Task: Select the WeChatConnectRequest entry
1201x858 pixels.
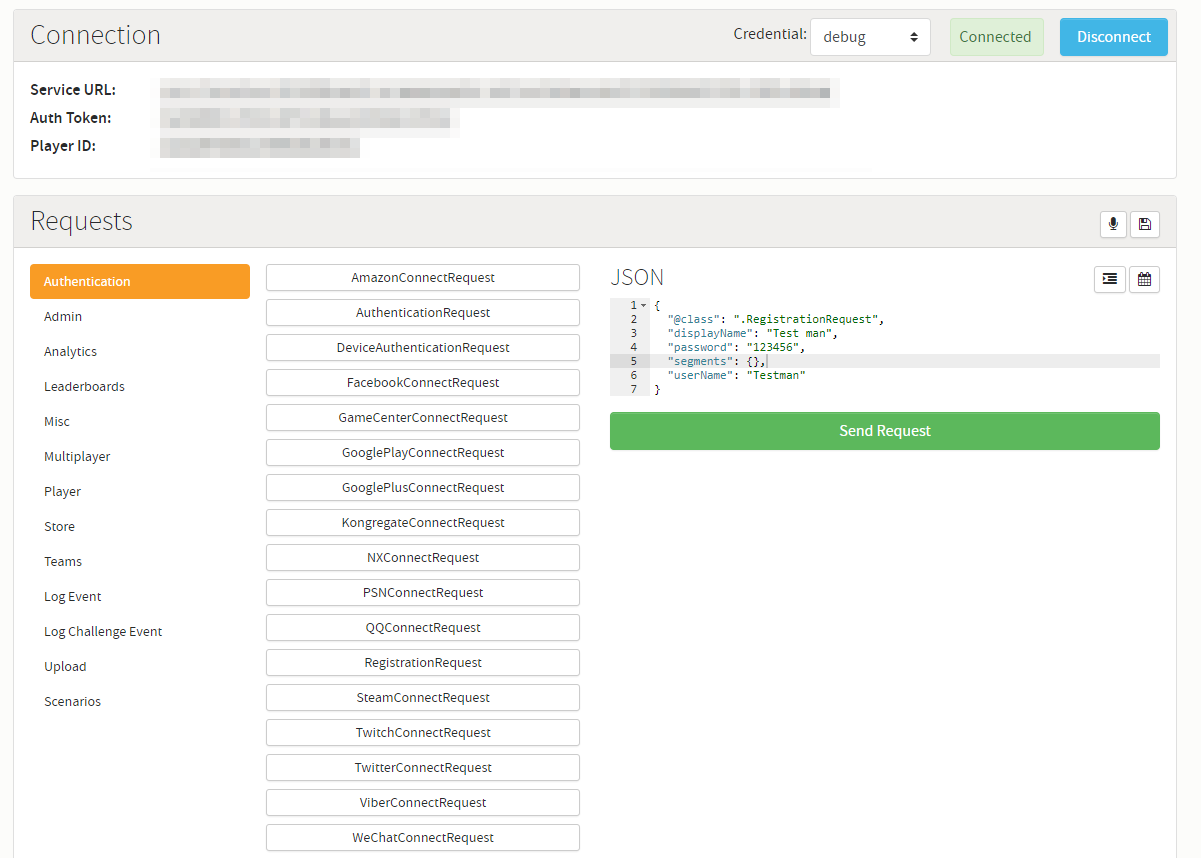Action: pos(423,838)
